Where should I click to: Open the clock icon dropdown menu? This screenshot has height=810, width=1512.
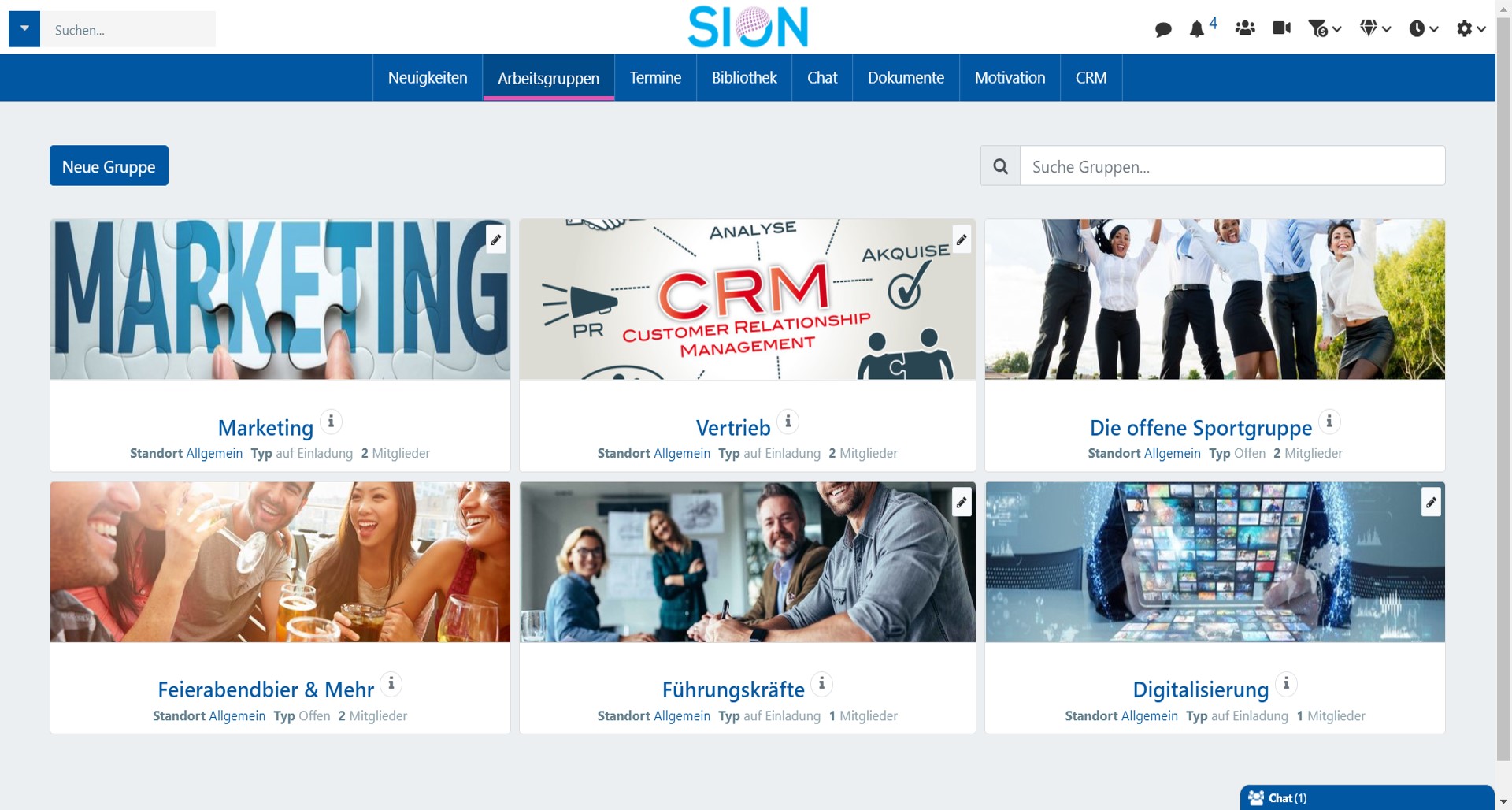click(x=1424, y=29)
